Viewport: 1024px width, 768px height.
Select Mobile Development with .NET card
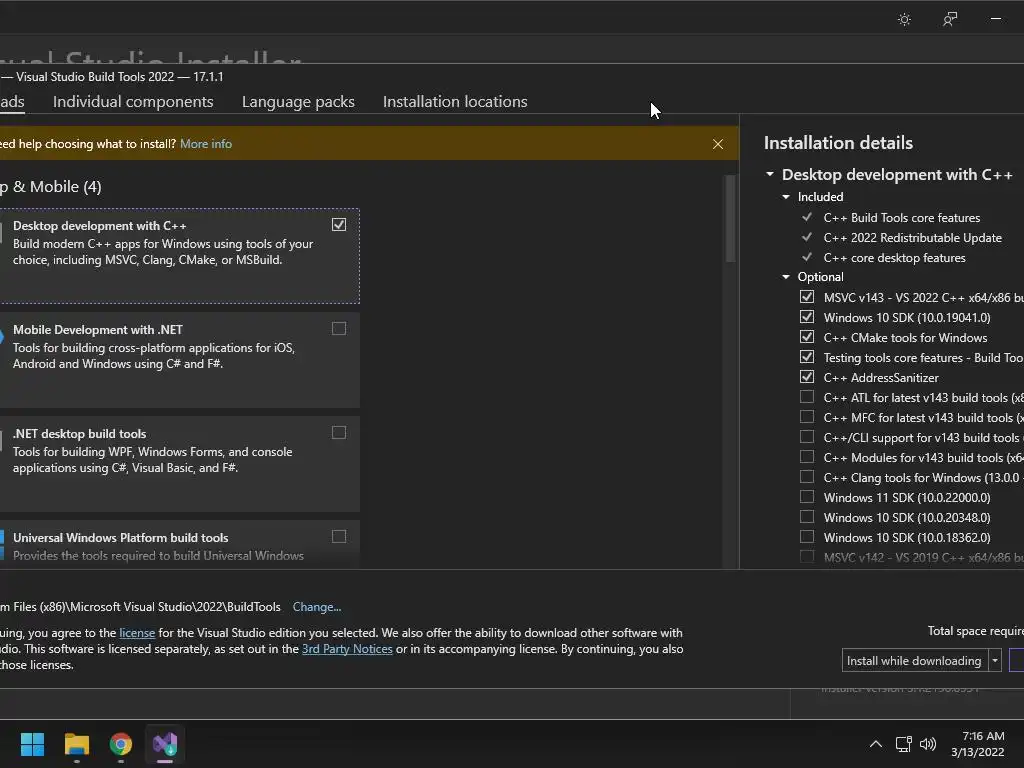[x=180, y=360]
